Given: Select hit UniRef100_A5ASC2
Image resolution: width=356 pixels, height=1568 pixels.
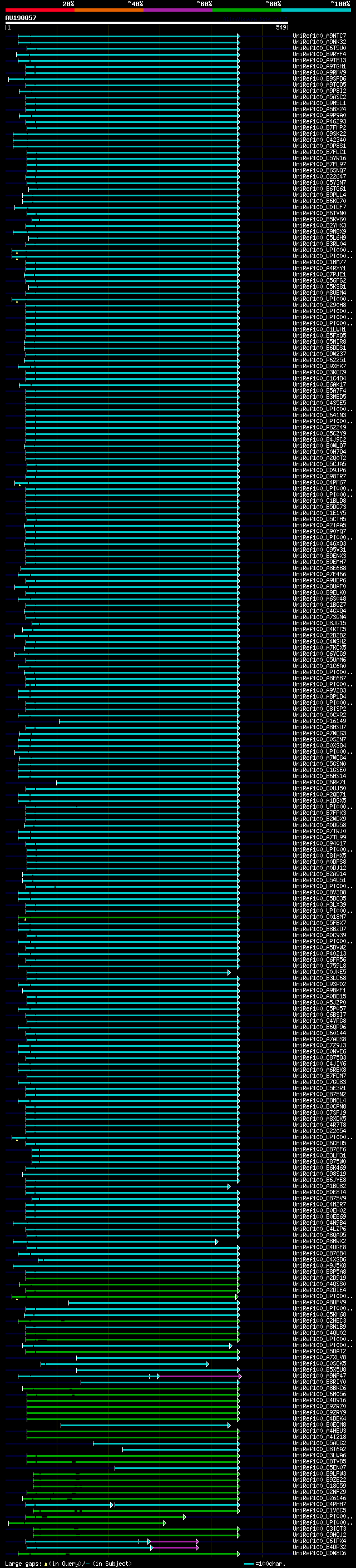Looking at the screenshot, I should coord(319,97).
